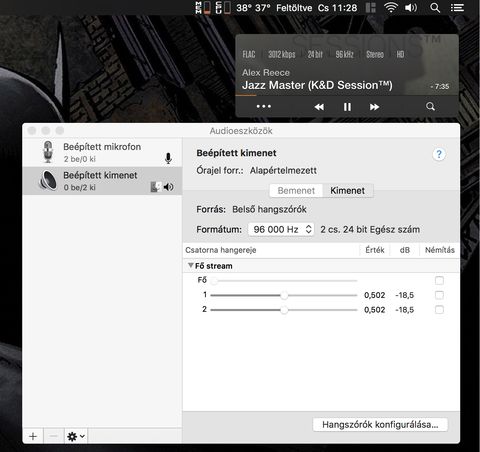Viewport: 480px width, 452px height.
Task: Open the gear actions menu
Action: click(x=76, y=436)
